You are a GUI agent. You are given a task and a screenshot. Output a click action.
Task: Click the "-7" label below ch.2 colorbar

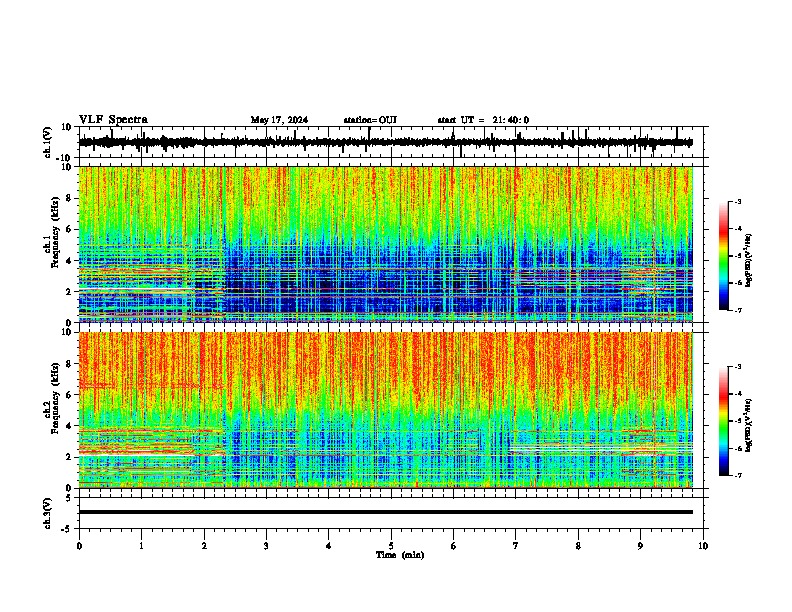click(x=737, y=475)
